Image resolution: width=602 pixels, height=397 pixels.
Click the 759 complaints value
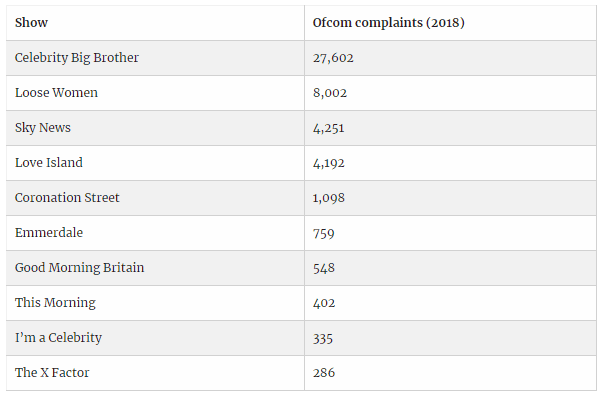coord(324,233)
